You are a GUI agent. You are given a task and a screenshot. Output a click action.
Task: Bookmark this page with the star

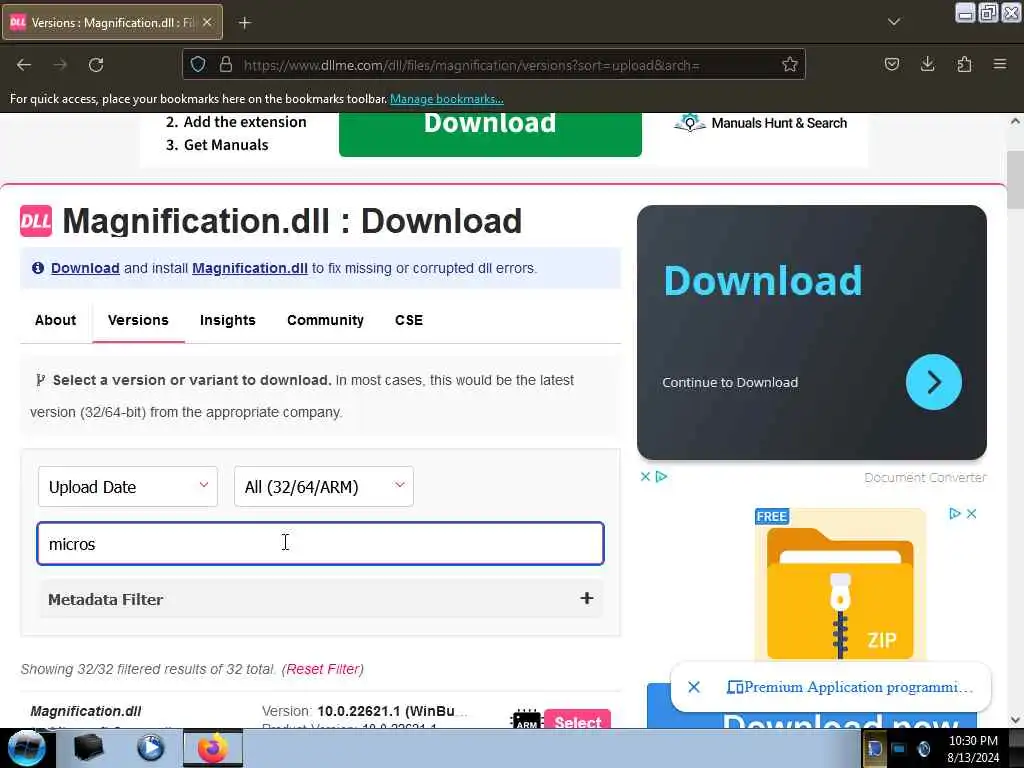(x=790, y=64)
